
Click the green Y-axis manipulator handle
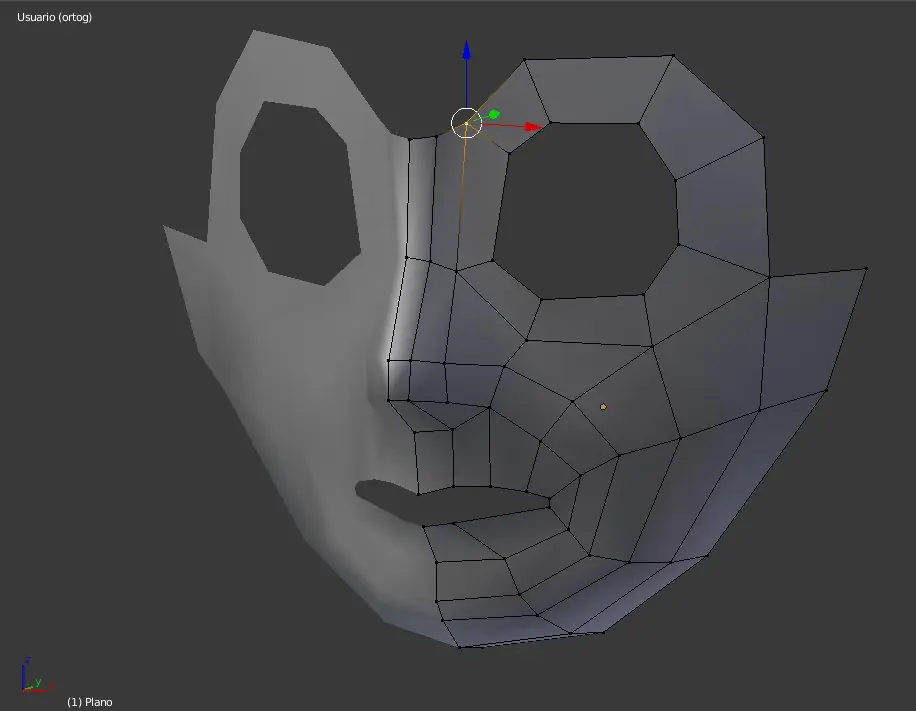pos(493,115)
